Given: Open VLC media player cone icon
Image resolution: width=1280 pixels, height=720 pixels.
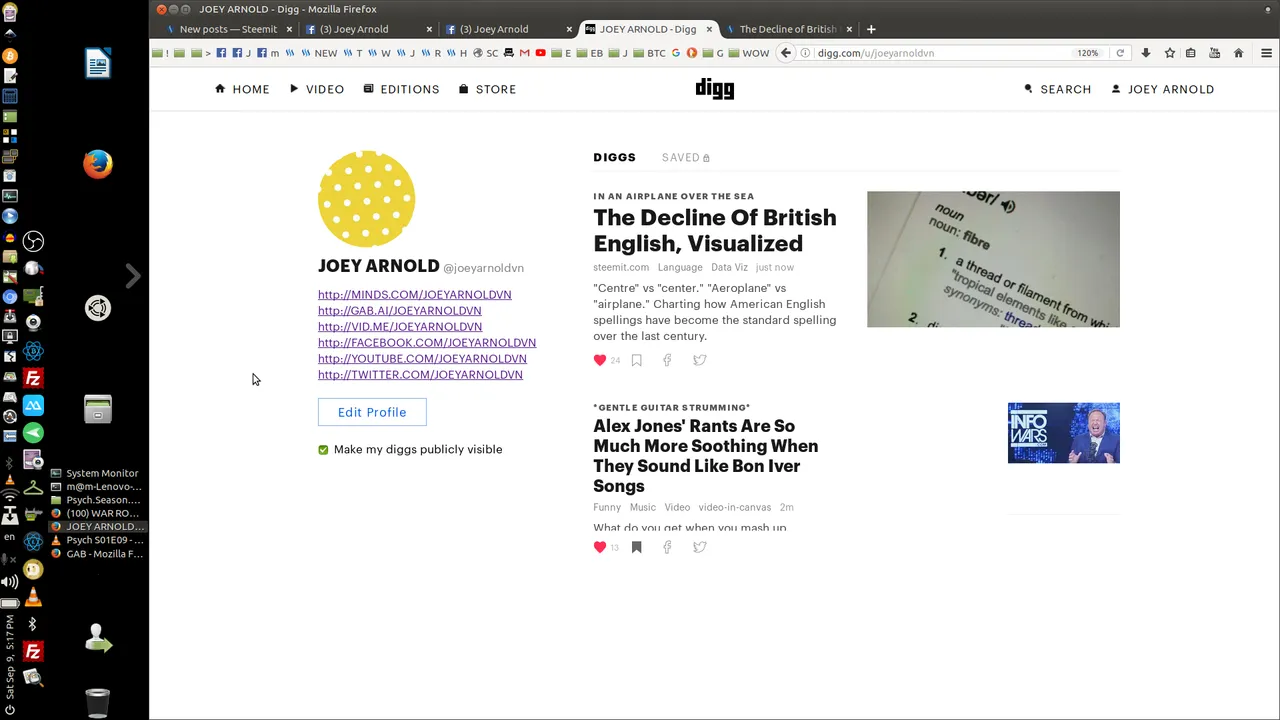Looking at the screenshot, I should (33, 598).
